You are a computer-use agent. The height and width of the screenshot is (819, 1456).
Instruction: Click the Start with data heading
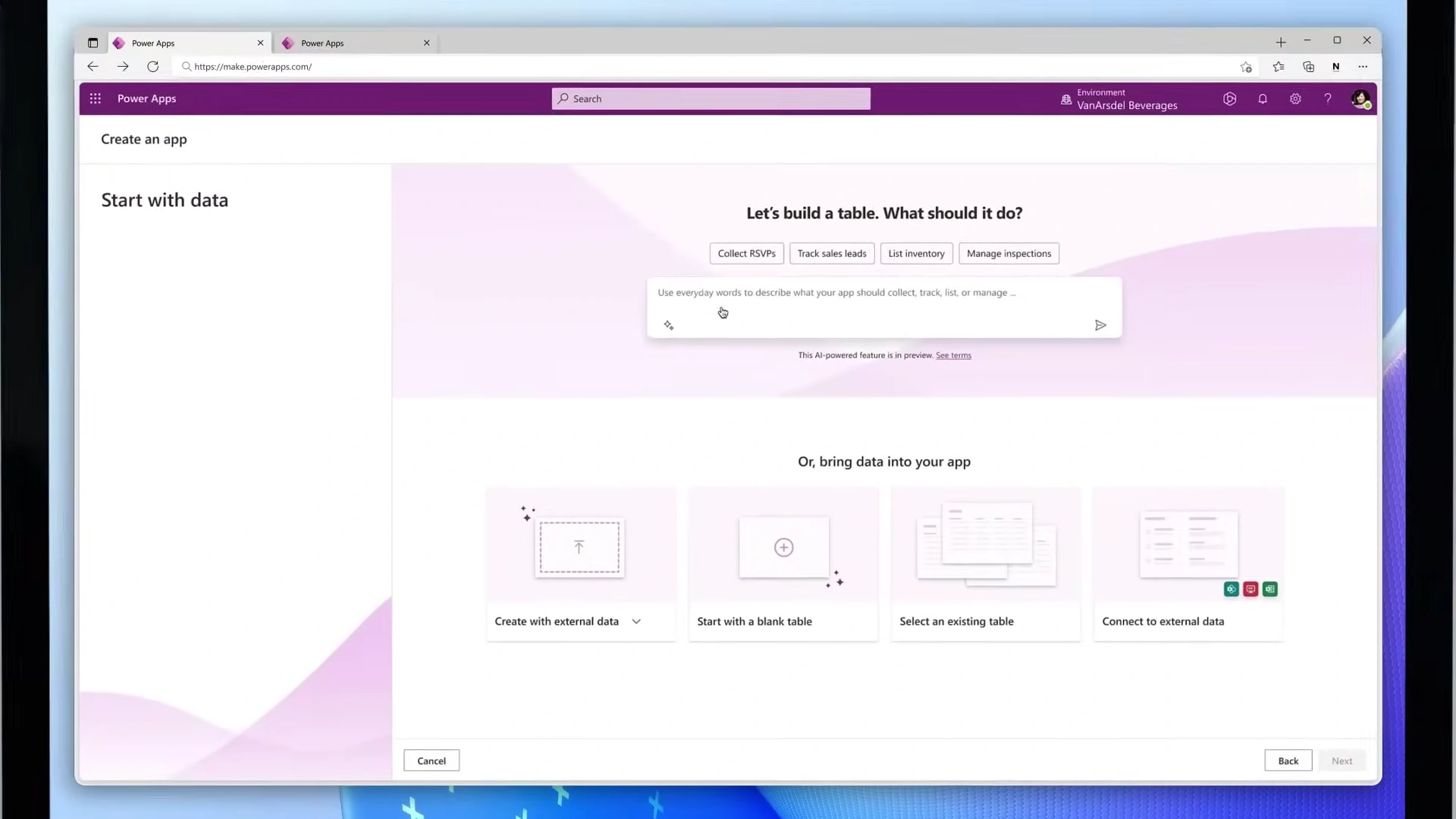(165, 200)
